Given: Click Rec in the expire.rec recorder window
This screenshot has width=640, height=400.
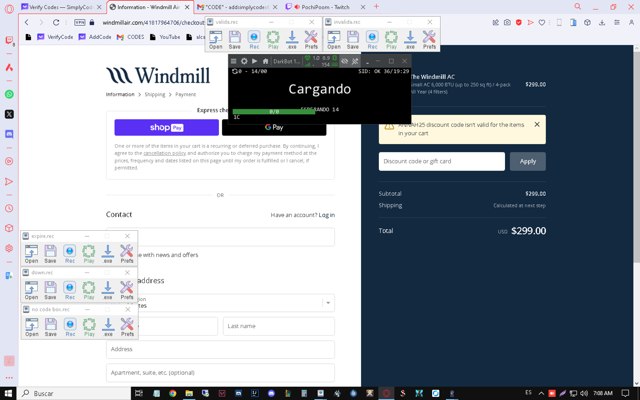Looking at the screenshot, I should [69, 254].
